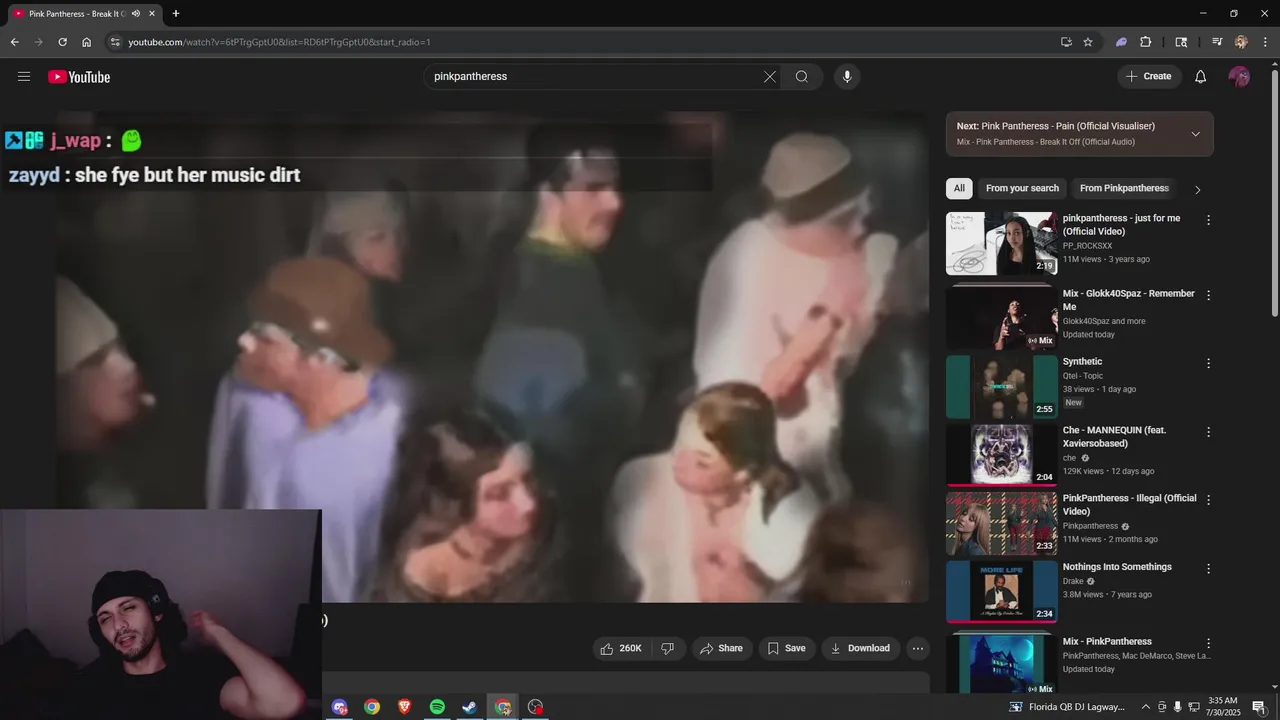Open PinkPantheress Illegal video thumbnail

click(1001, 523)
